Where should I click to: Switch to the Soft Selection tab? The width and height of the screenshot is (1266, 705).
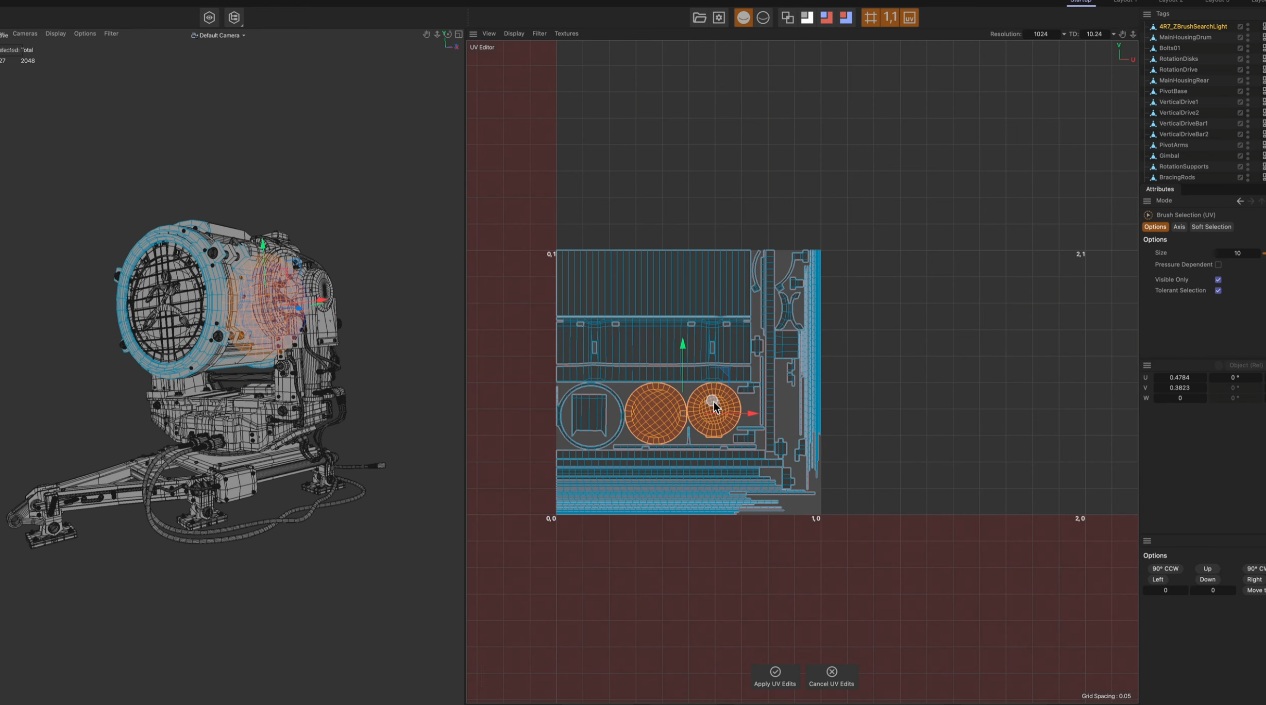click(1211, 227)
